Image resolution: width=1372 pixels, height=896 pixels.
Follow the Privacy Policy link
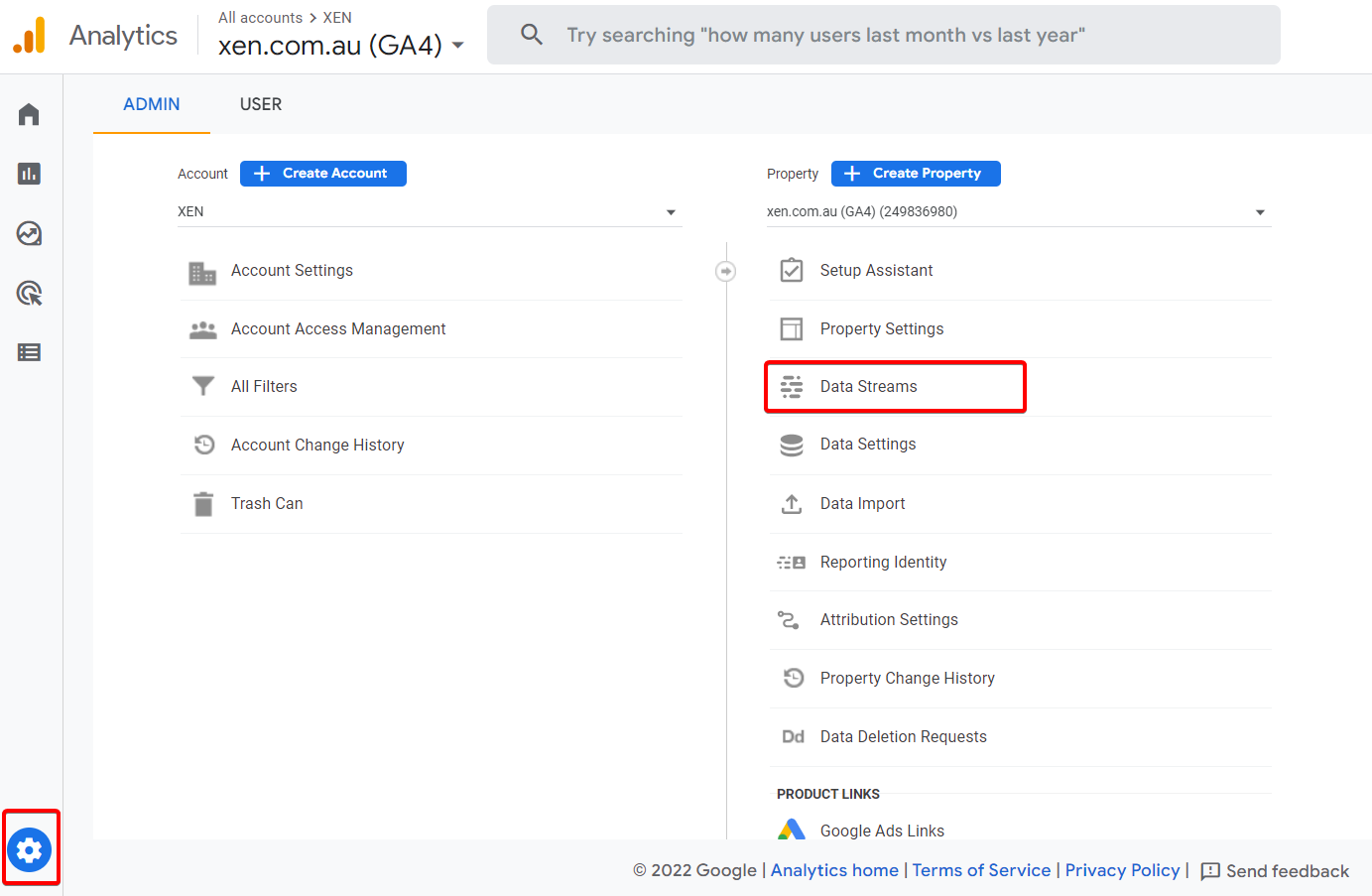pyautogui.click(x=1122, y=870)
